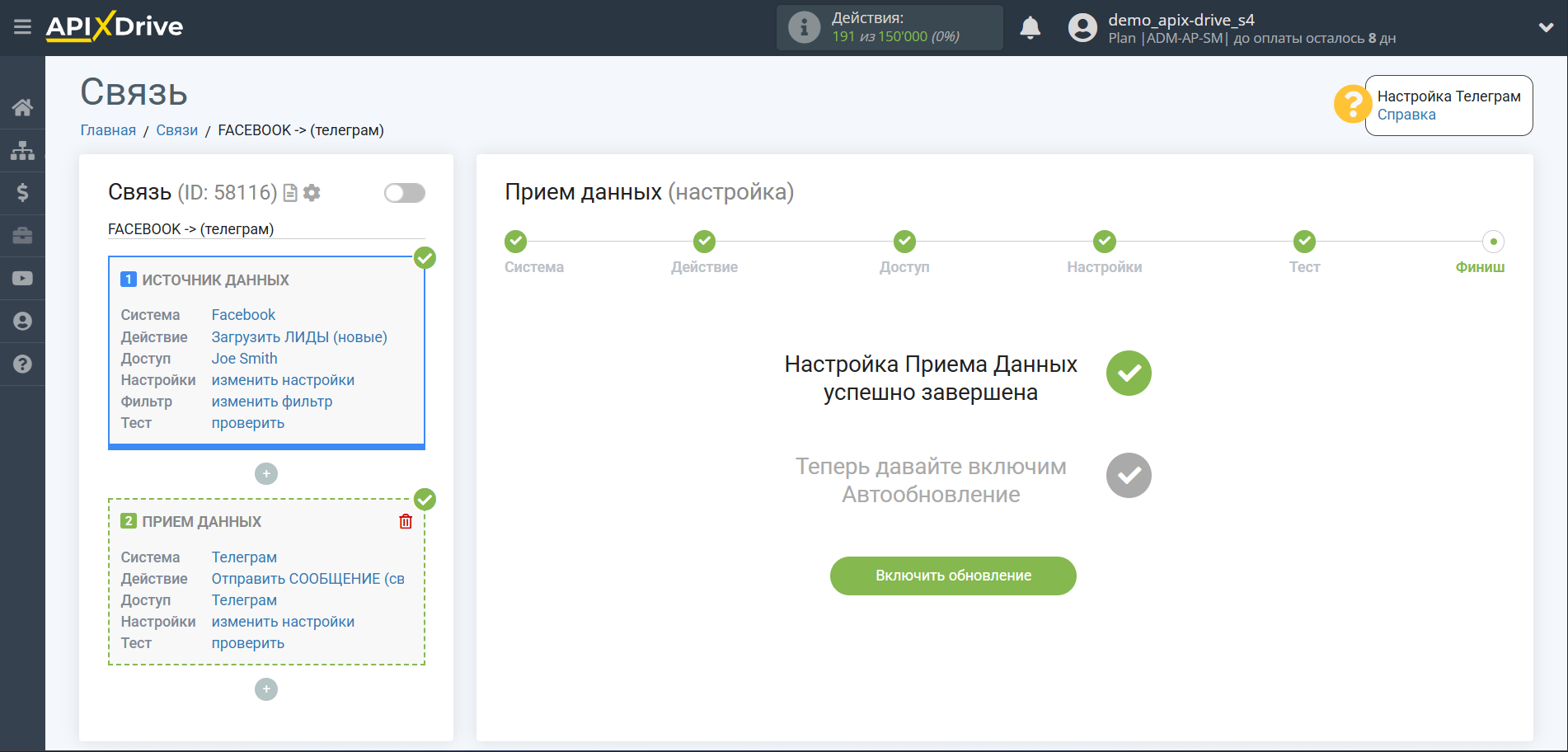Open the hamburger navigation menu
Image resolution: width=1568 pixels, height=752 pixels.
pos(22,26)
